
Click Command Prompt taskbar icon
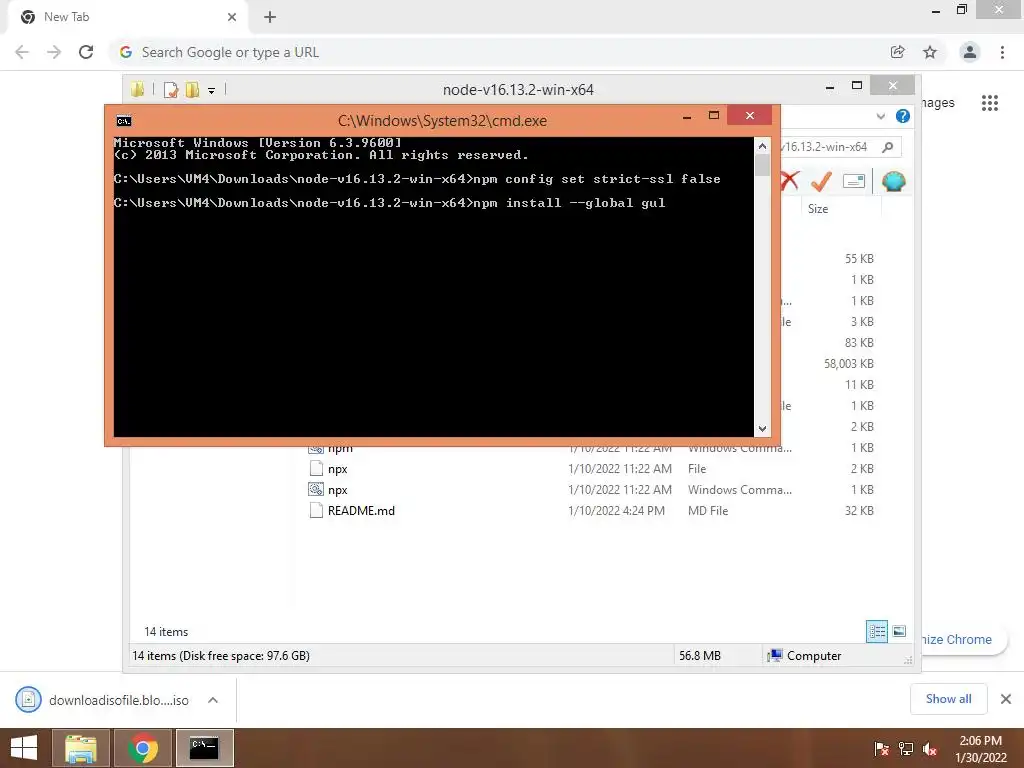pos(204,748)
